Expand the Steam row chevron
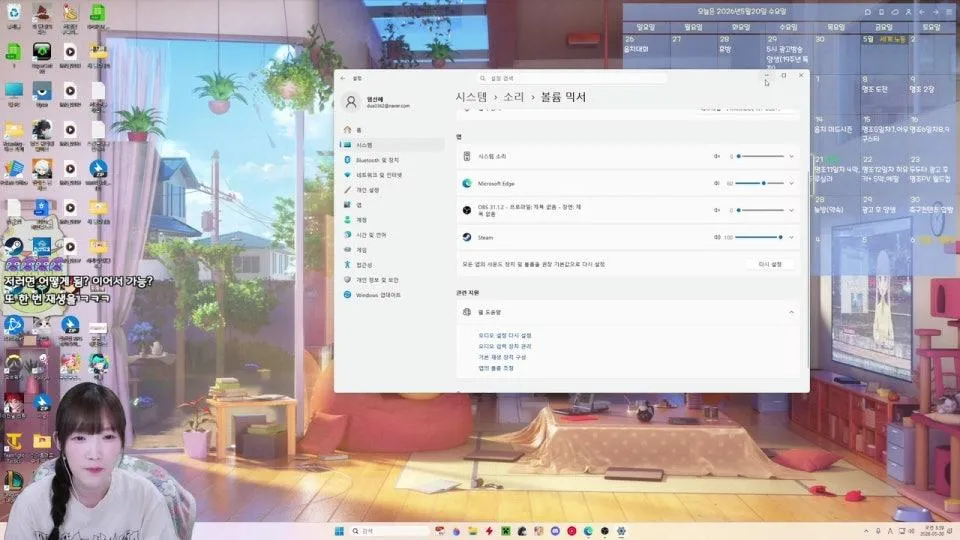Image resolution: width=960 pixels, height=540 pixels. click(x=792, y=237)
